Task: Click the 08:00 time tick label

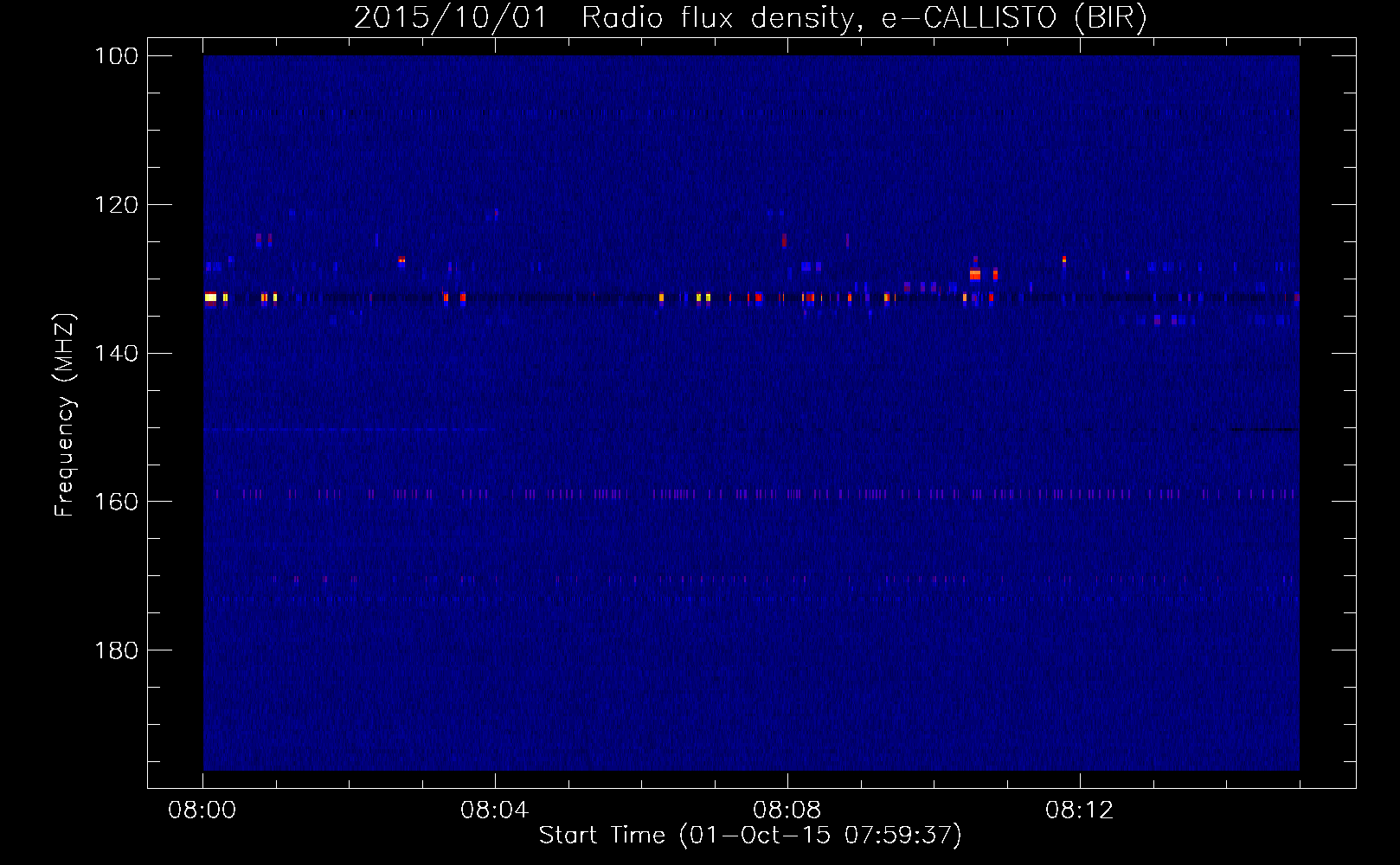Action: 202,811
